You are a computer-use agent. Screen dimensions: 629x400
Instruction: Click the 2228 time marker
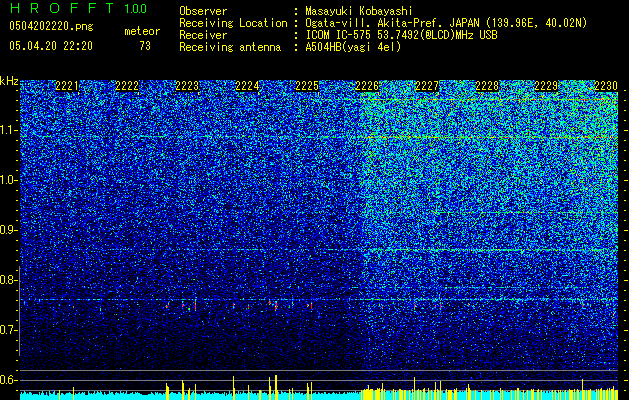pos(487,86)
